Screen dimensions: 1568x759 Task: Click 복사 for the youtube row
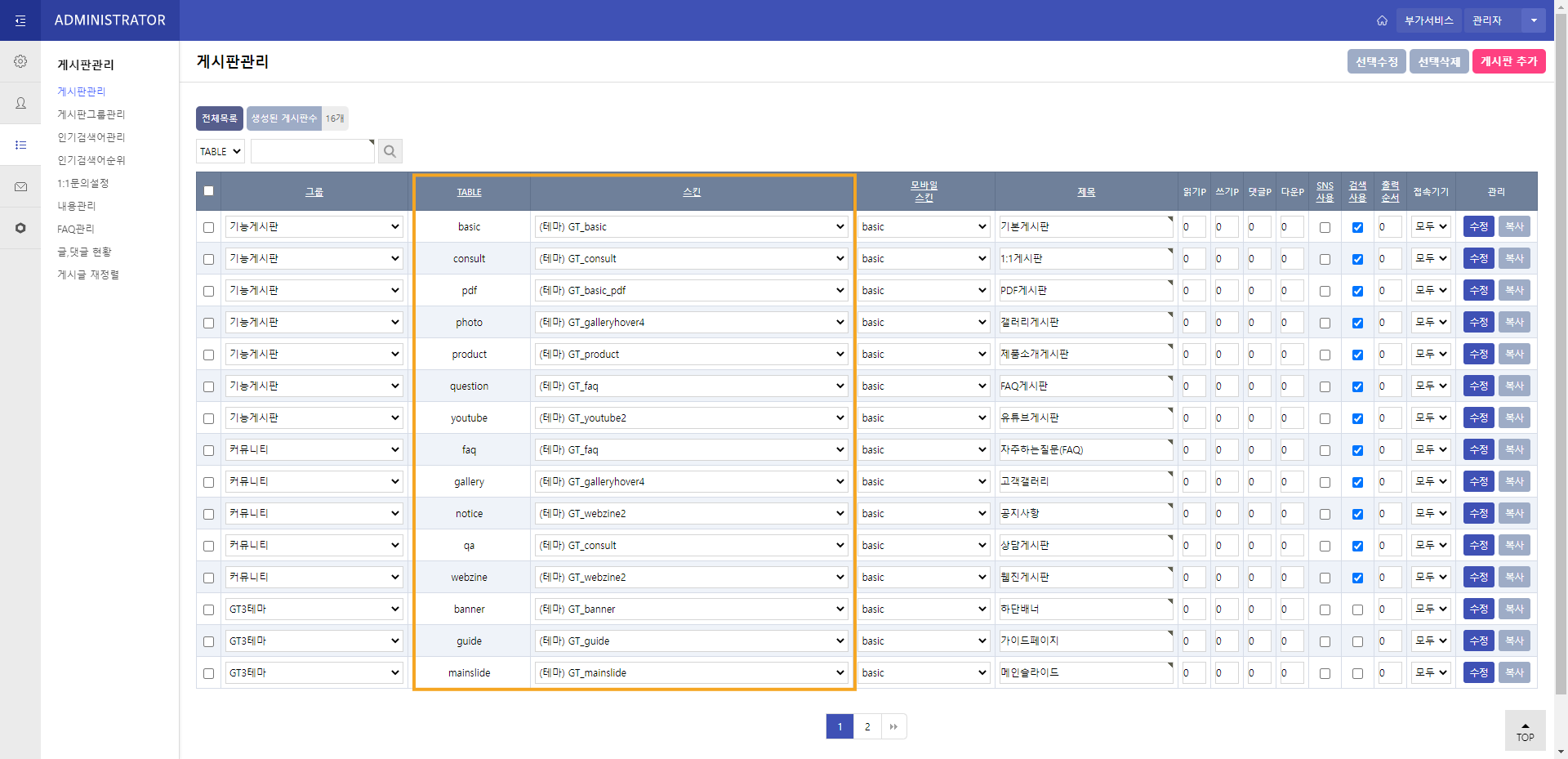[1515, 417]
